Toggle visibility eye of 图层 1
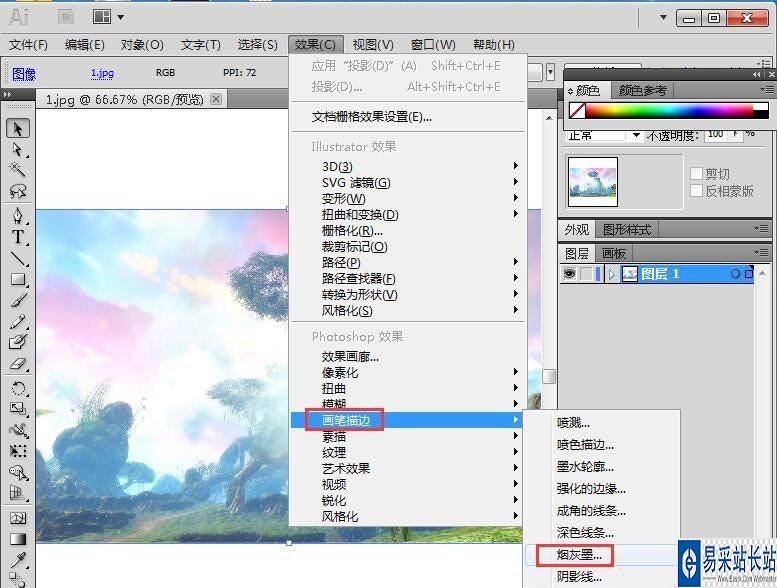The height and width of the screenshot is (588, 777). click(x=569, y=274)
